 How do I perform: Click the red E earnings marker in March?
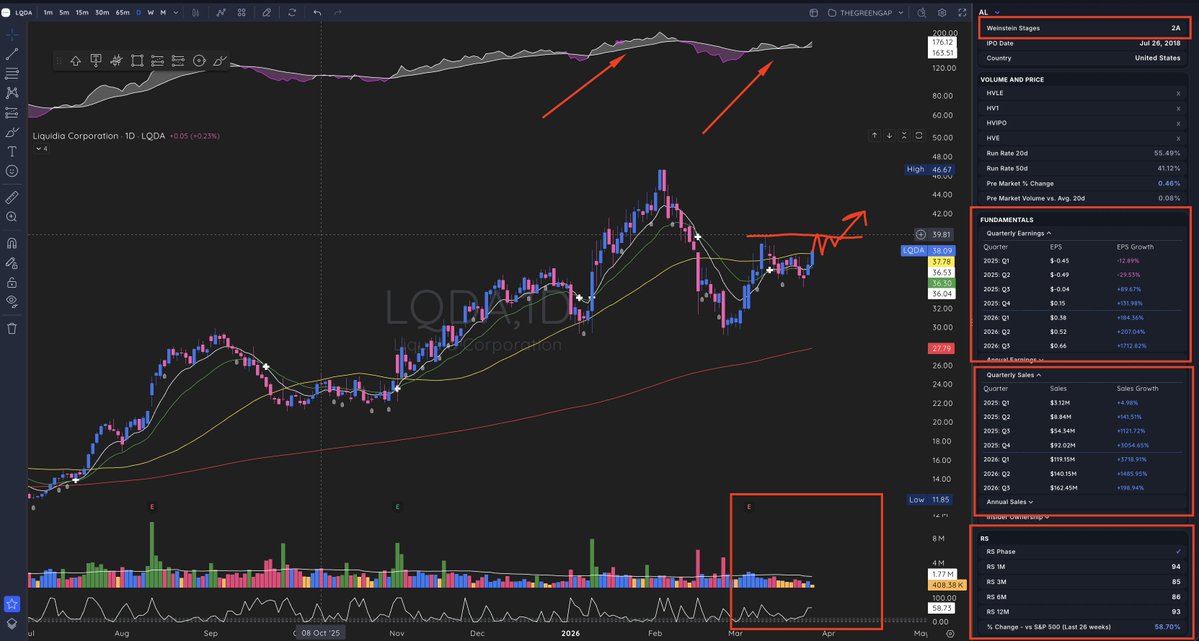[x=749, y=506]
